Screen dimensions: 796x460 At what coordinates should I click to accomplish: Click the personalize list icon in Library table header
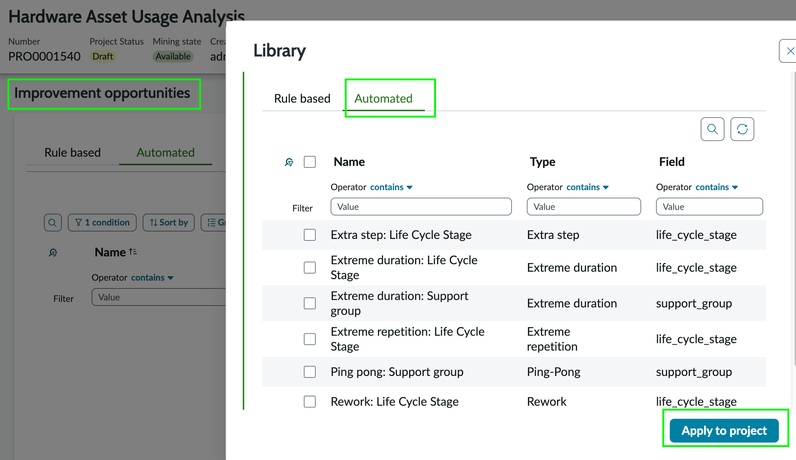[x=289, y=162]
